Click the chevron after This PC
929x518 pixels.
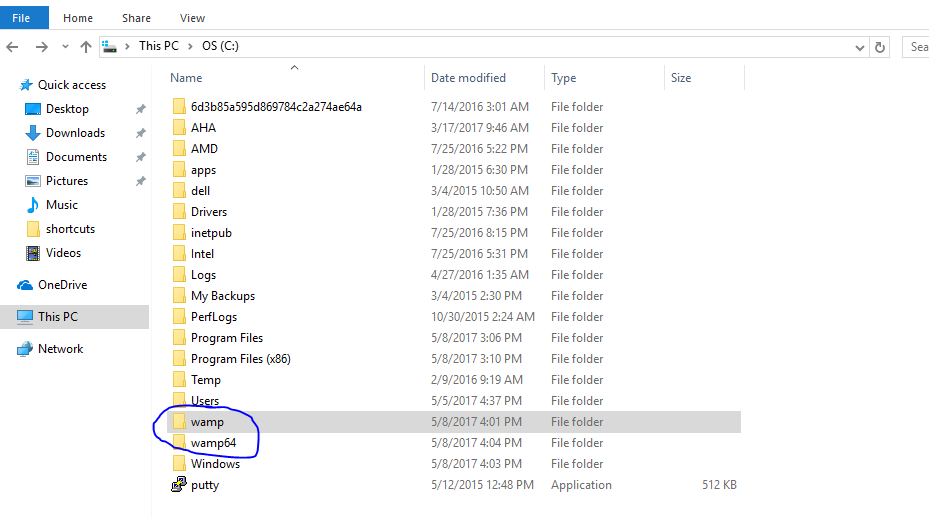[190, 46]
